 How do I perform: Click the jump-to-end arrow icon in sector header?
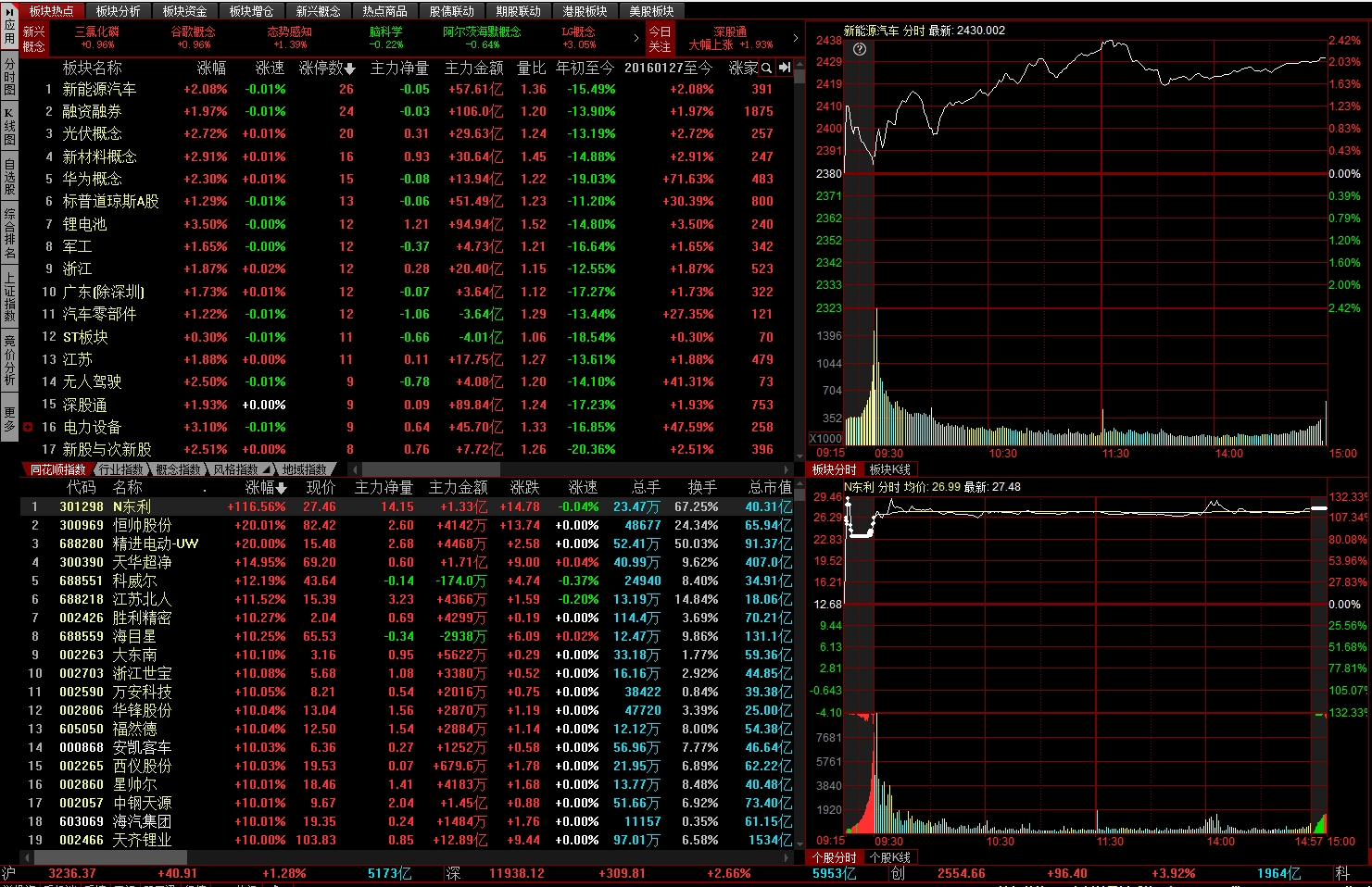[785, 68]
